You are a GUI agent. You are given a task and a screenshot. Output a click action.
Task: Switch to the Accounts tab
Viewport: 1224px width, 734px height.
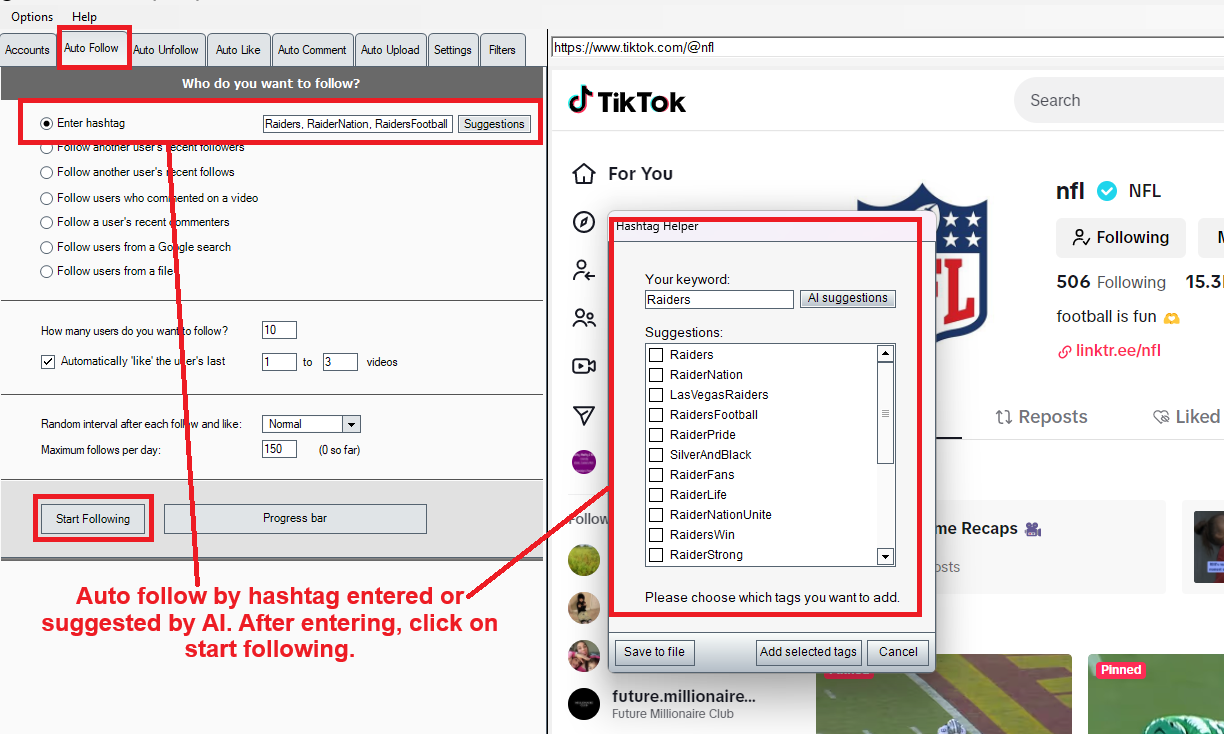tap(27, 50)
